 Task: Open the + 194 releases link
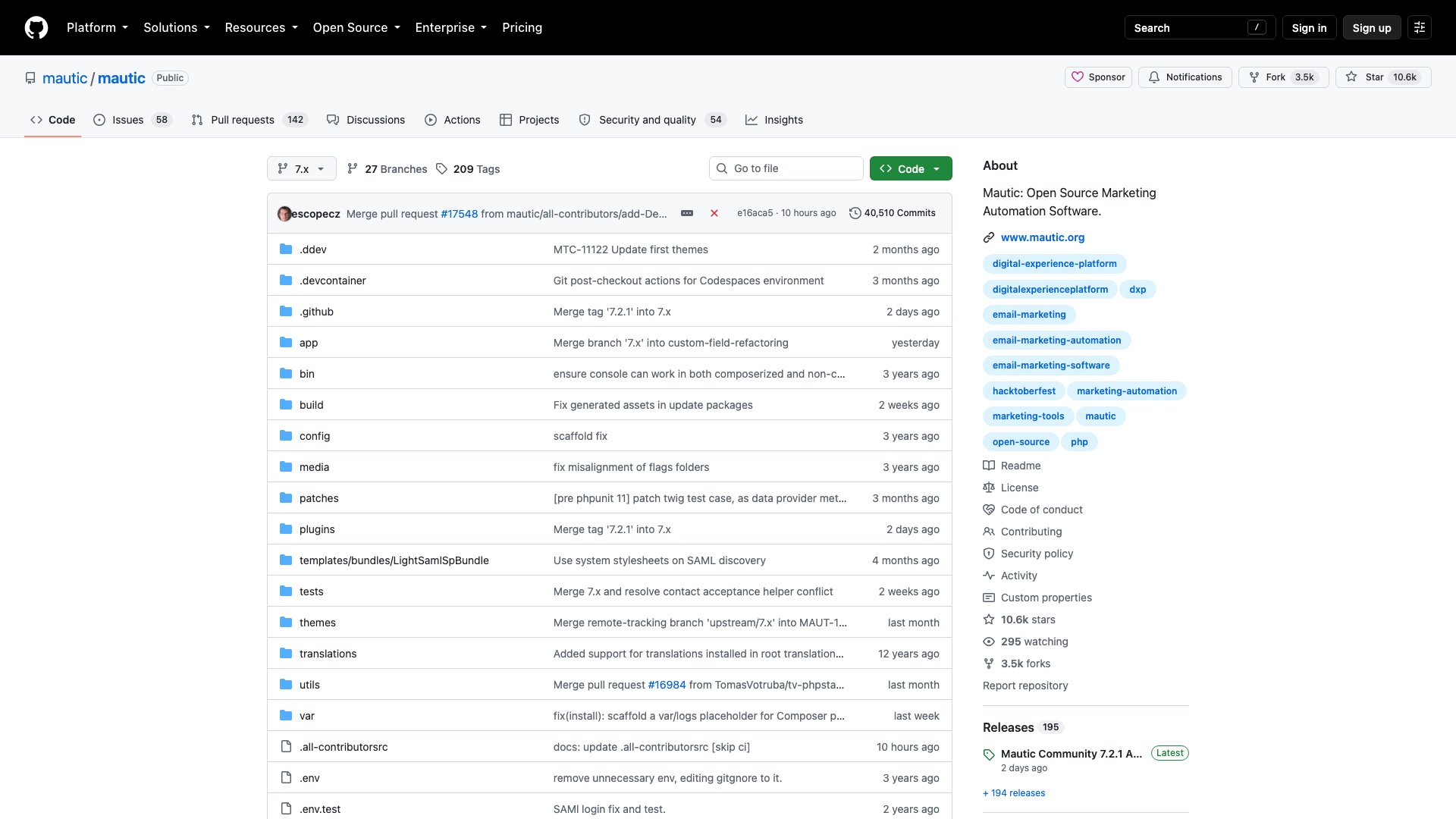1014,792
